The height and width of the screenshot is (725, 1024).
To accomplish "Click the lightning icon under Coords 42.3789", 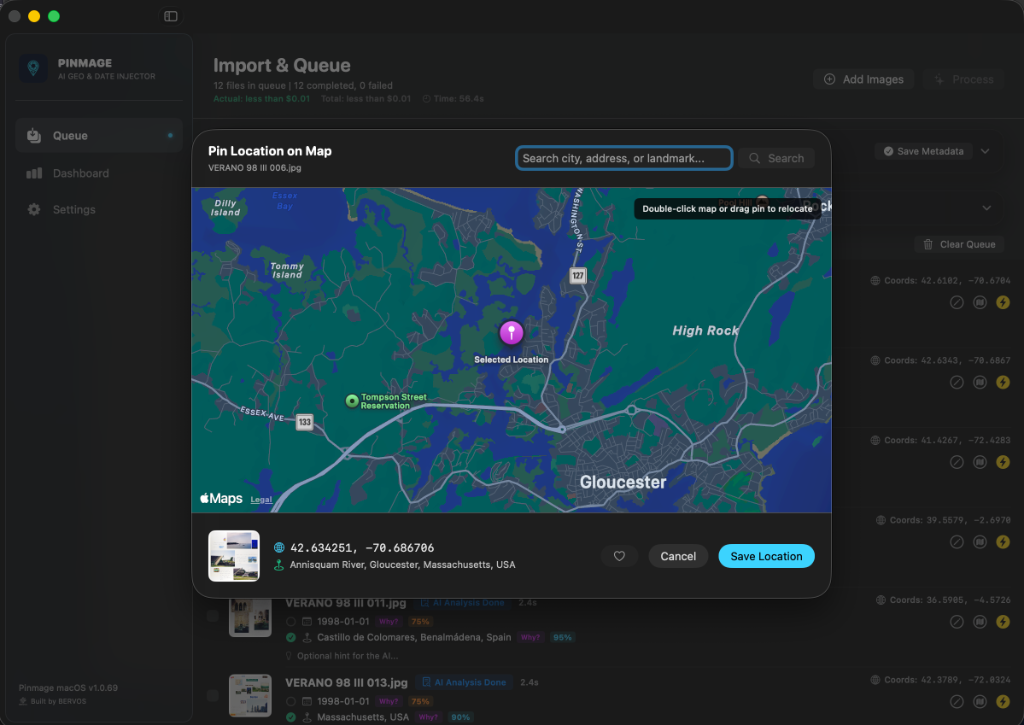I will pyautogui.click(x=1002, y=701).
